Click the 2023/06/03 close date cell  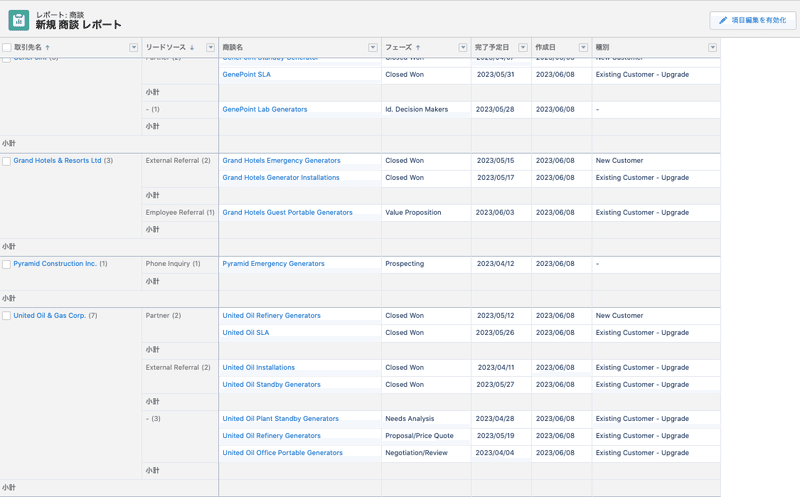click(x=501, y=212)
